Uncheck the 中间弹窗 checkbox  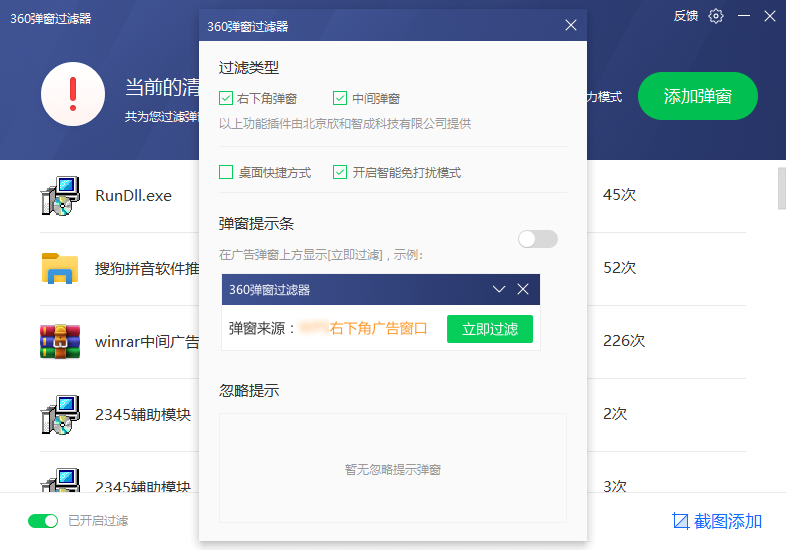pyautogui.click(x=340, y=99)
